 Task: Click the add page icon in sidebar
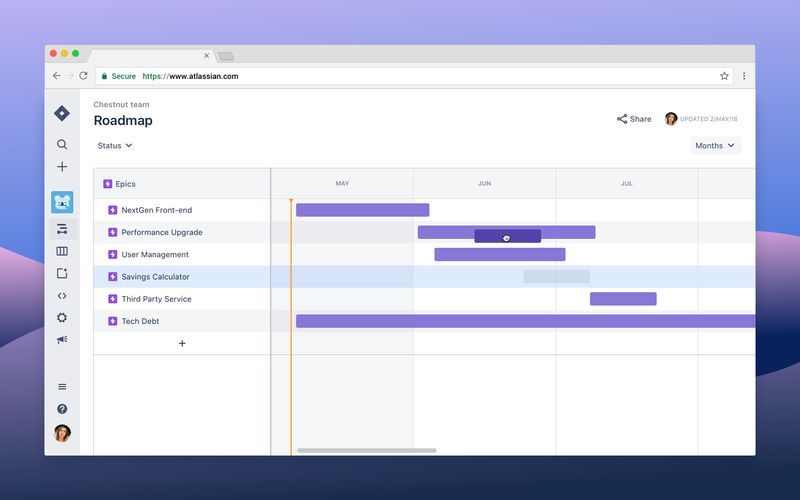(x=62, y=273)
